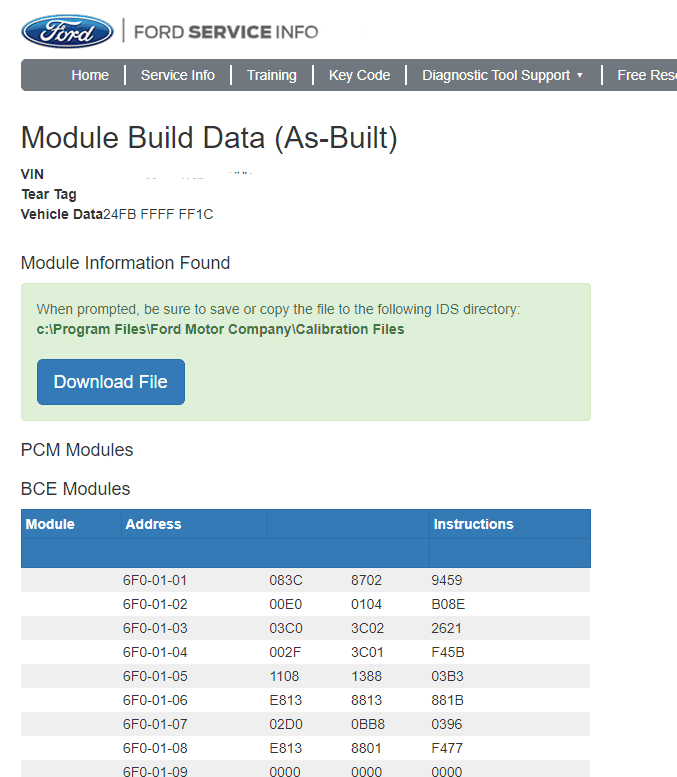
Task: Click value 1108 in 6F0-01-05 row
Action: point(284,676)
